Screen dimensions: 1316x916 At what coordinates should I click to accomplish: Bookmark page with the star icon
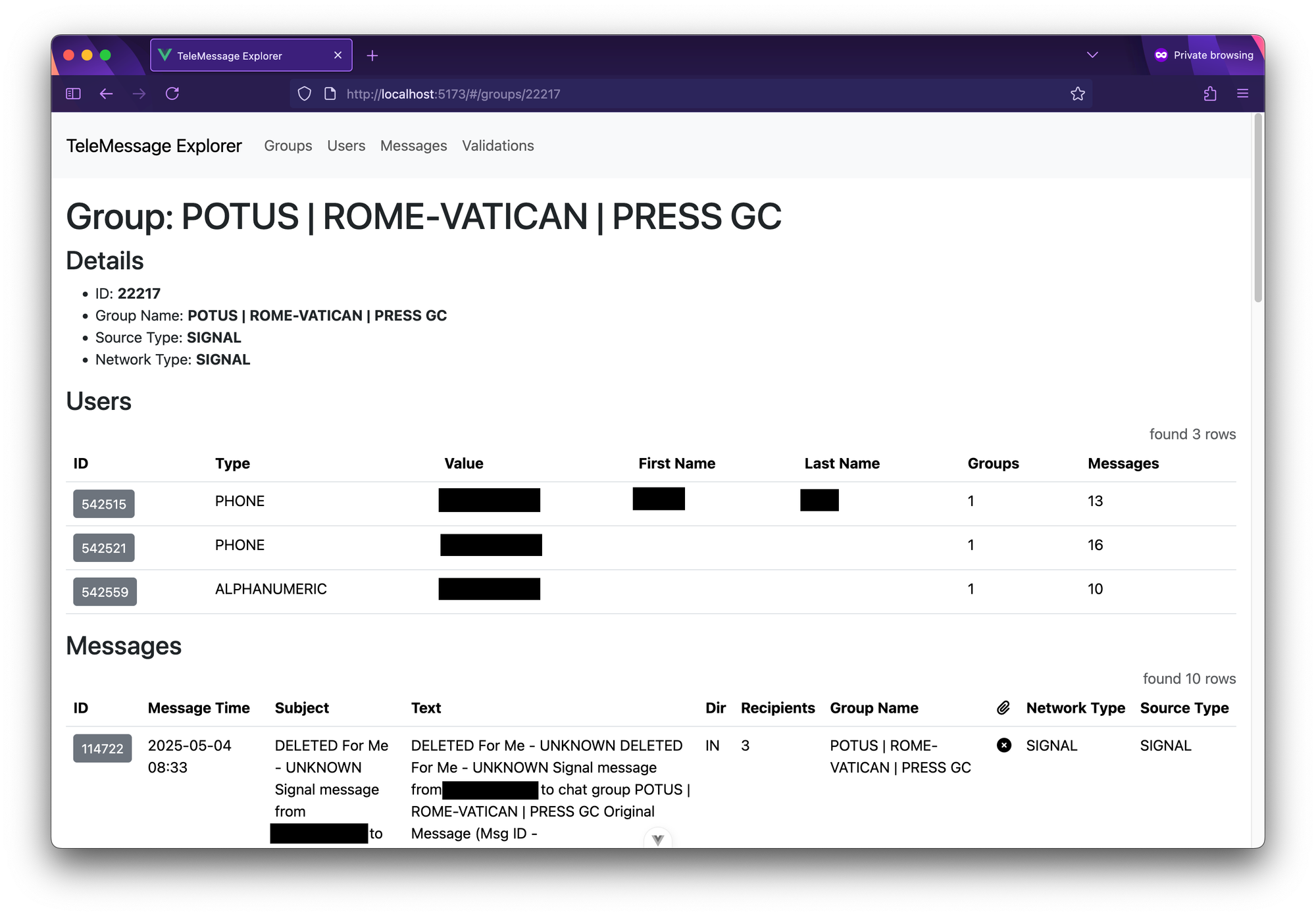coord(1077,93)
